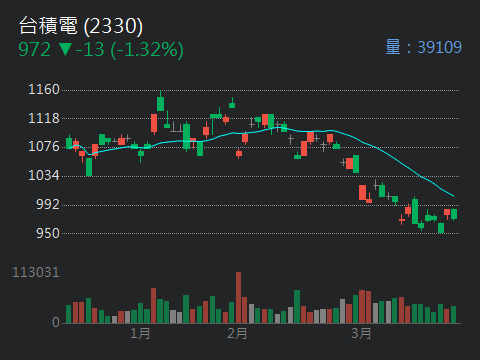Click the stock title 台積電 (2330)

[81, 26]
